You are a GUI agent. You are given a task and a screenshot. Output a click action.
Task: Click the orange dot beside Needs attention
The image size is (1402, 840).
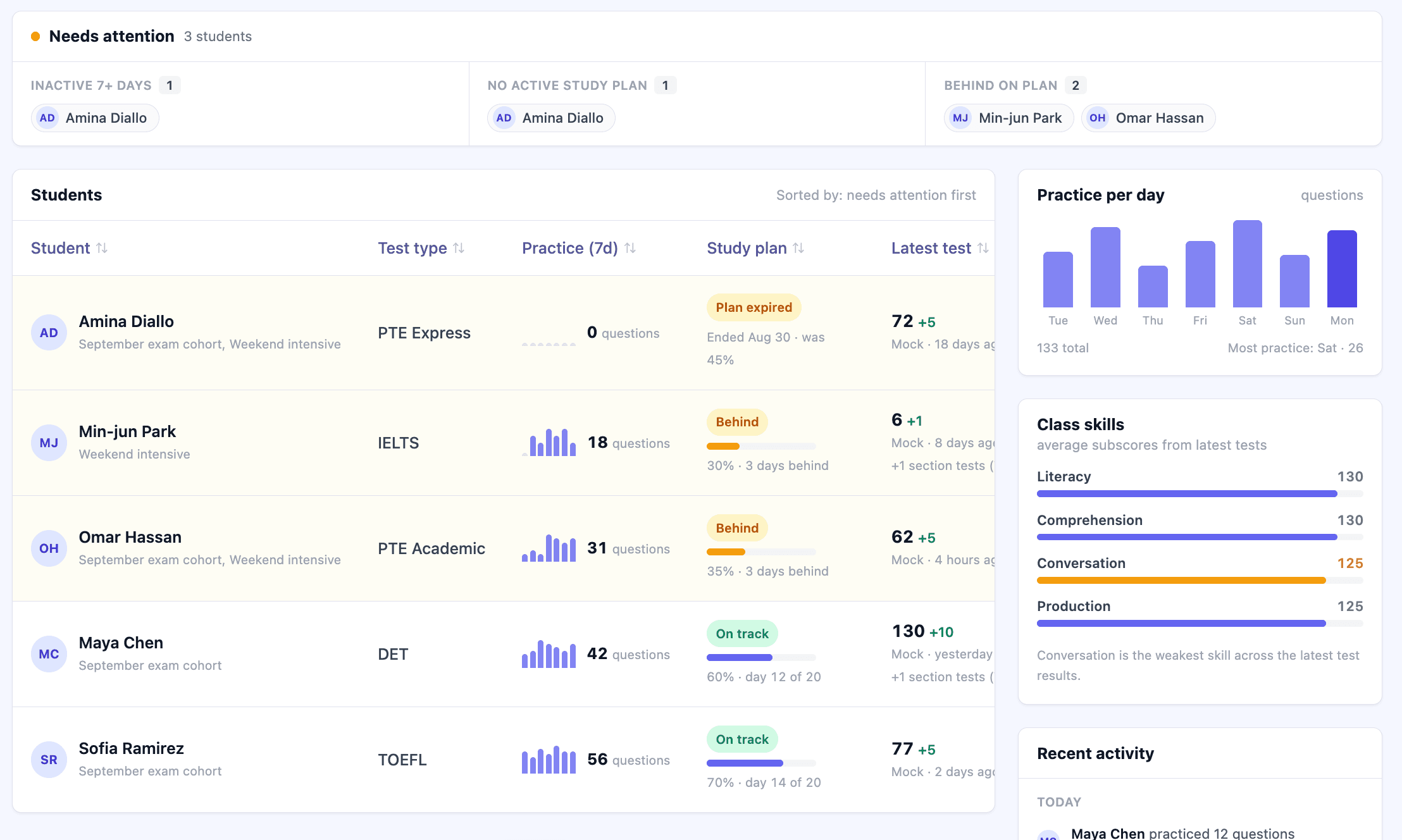(x=35, y=36)
